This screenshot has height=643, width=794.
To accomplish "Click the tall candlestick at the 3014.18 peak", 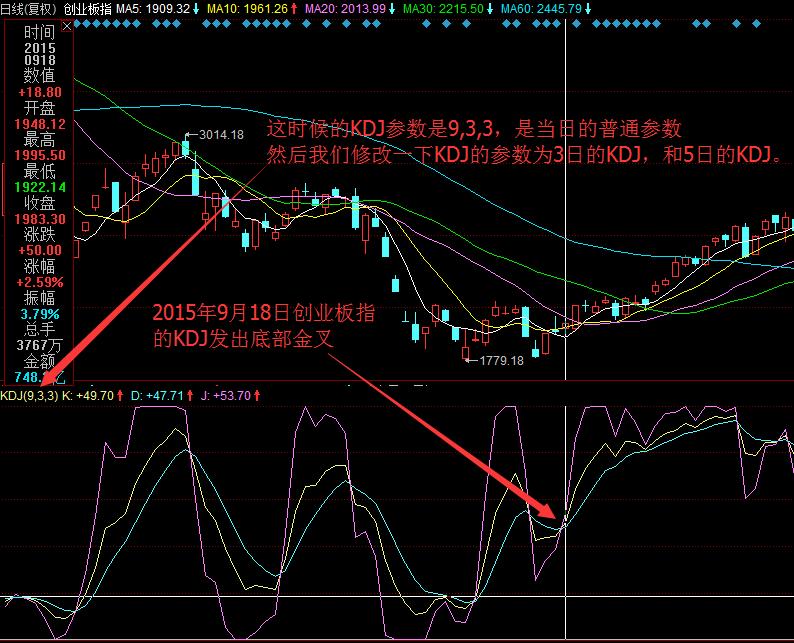I will point(185,148).
